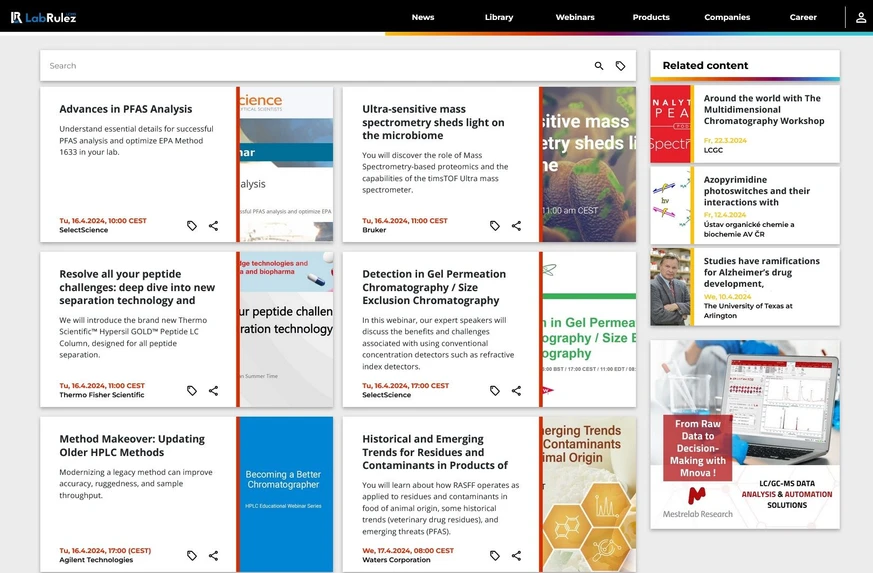Click tag icon on Advances in PFAS Analysis card
This screenshot has height=573, width=873.
[192, 226]
